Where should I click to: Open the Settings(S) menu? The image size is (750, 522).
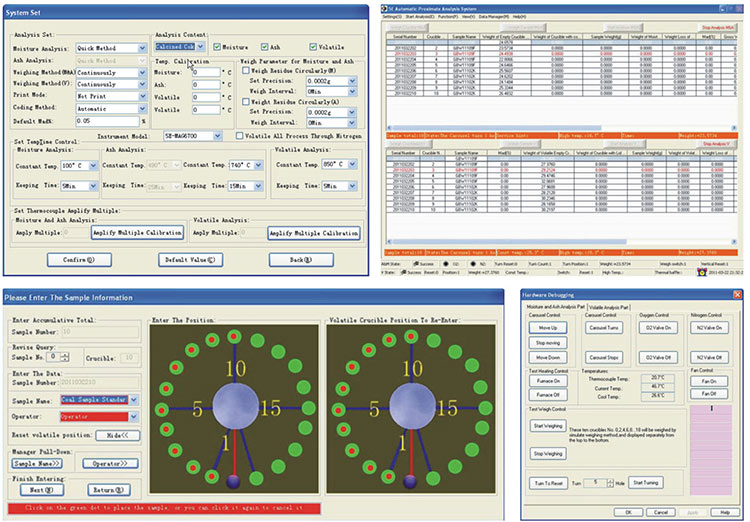click(x=392, y=17)
